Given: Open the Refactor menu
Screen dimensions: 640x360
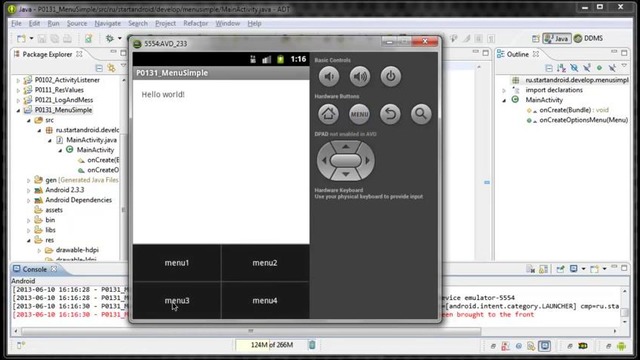Looking at the screenshot, I should coord(196,23).
